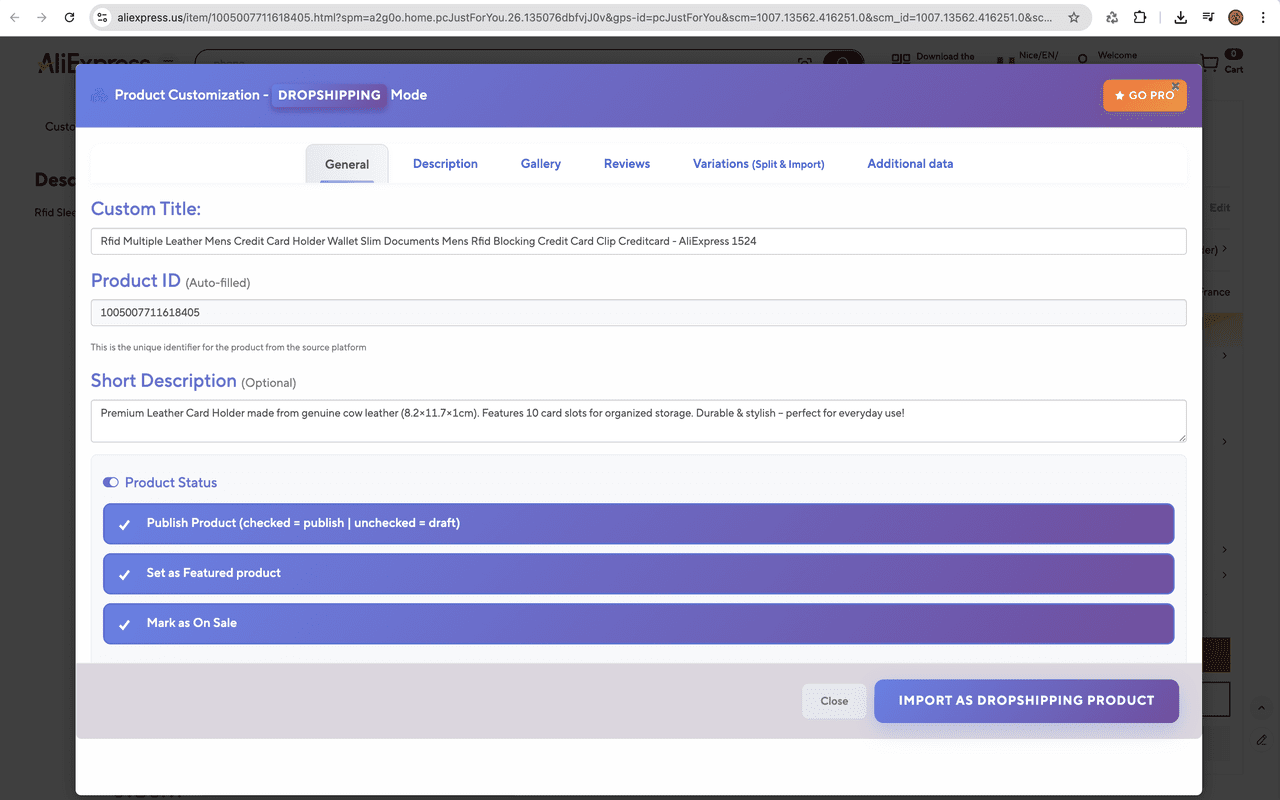Switch to the General tab
1280x800 pixels.
[347, 164]
